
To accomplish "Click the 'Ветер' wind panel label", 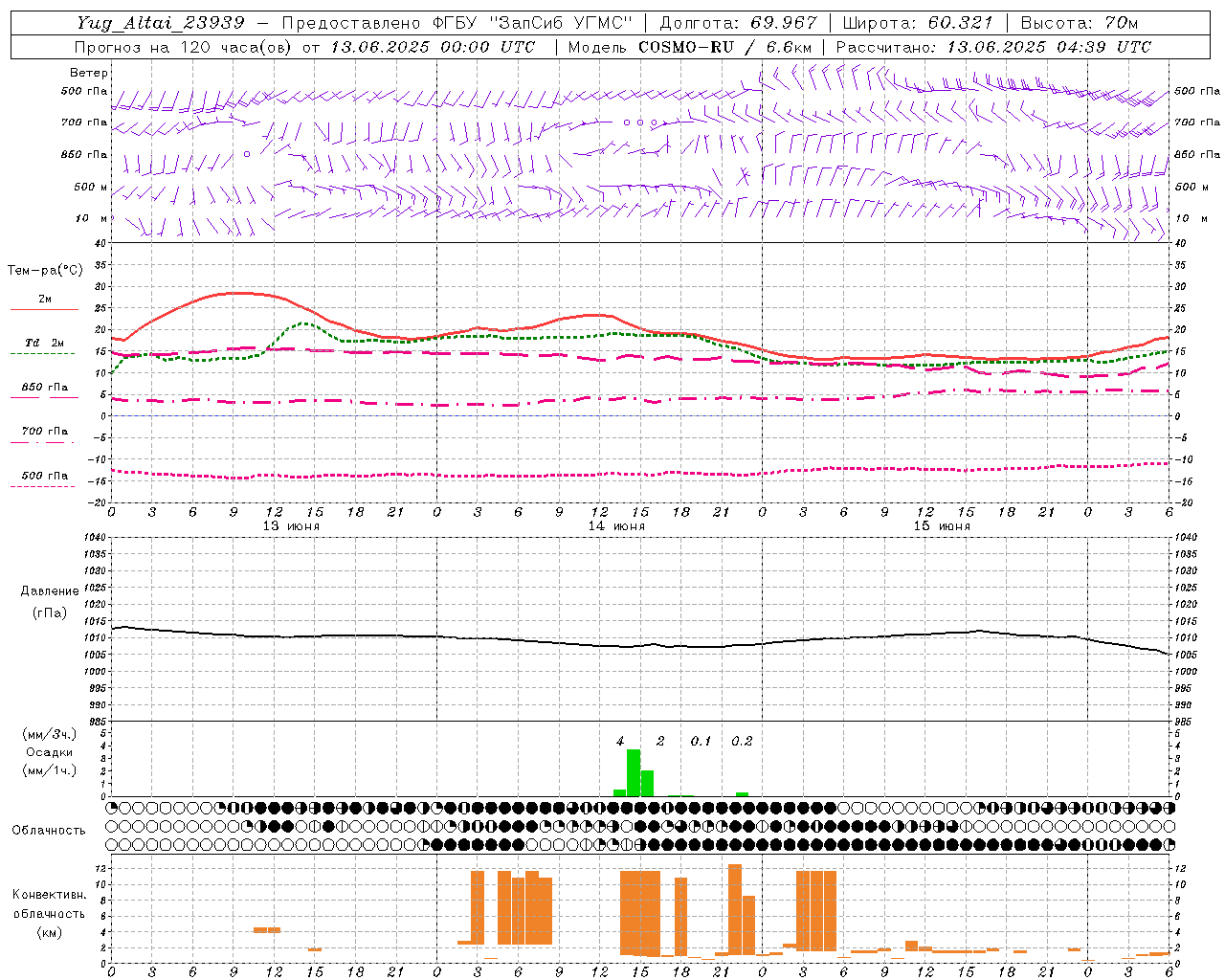I will tap(89, 73).
